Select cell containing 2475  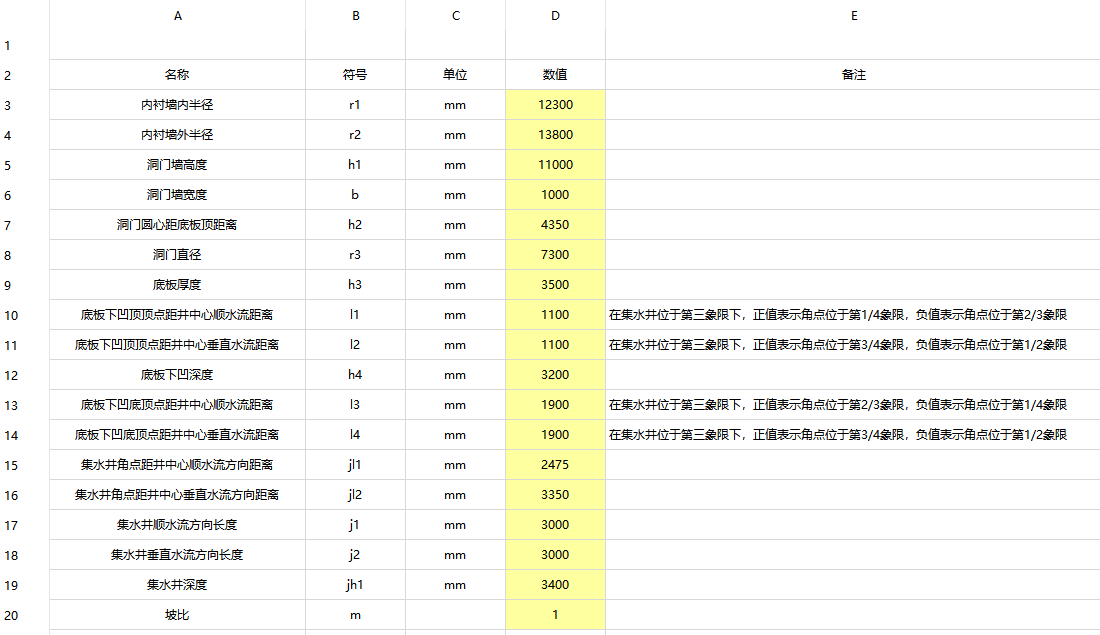point(555,465)
